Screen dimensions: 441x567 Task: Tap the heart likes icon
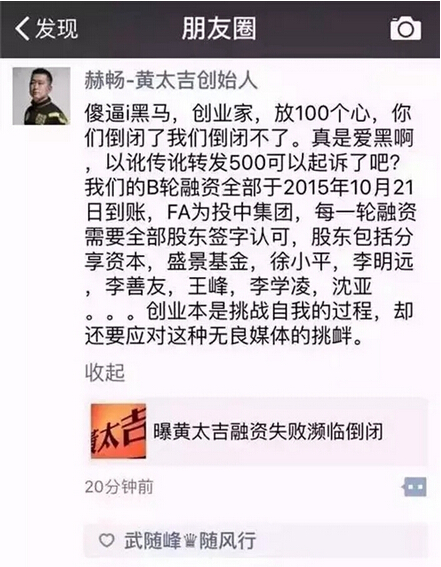(x=107, y=541)
